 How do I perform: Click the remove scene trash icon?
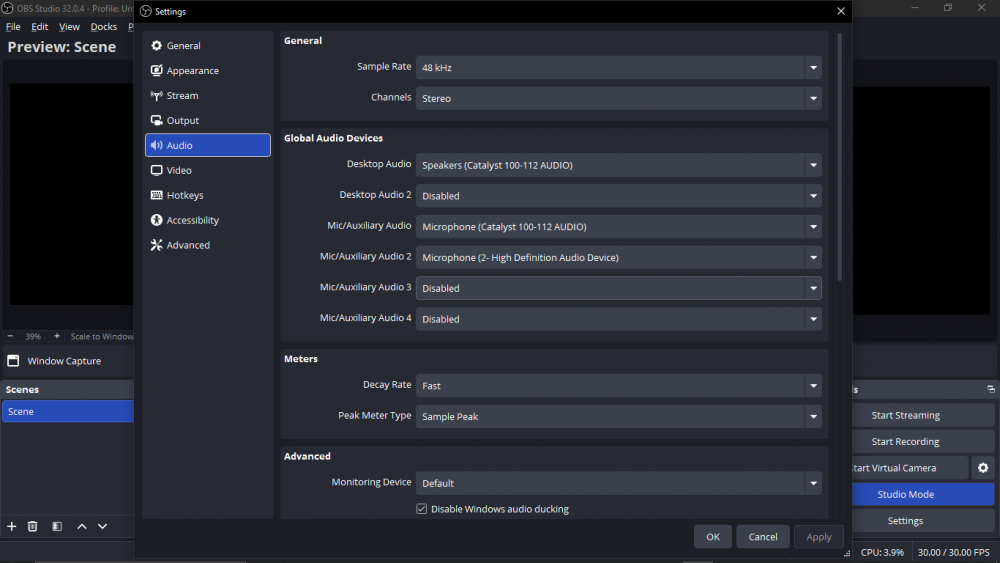pos(32,526)
